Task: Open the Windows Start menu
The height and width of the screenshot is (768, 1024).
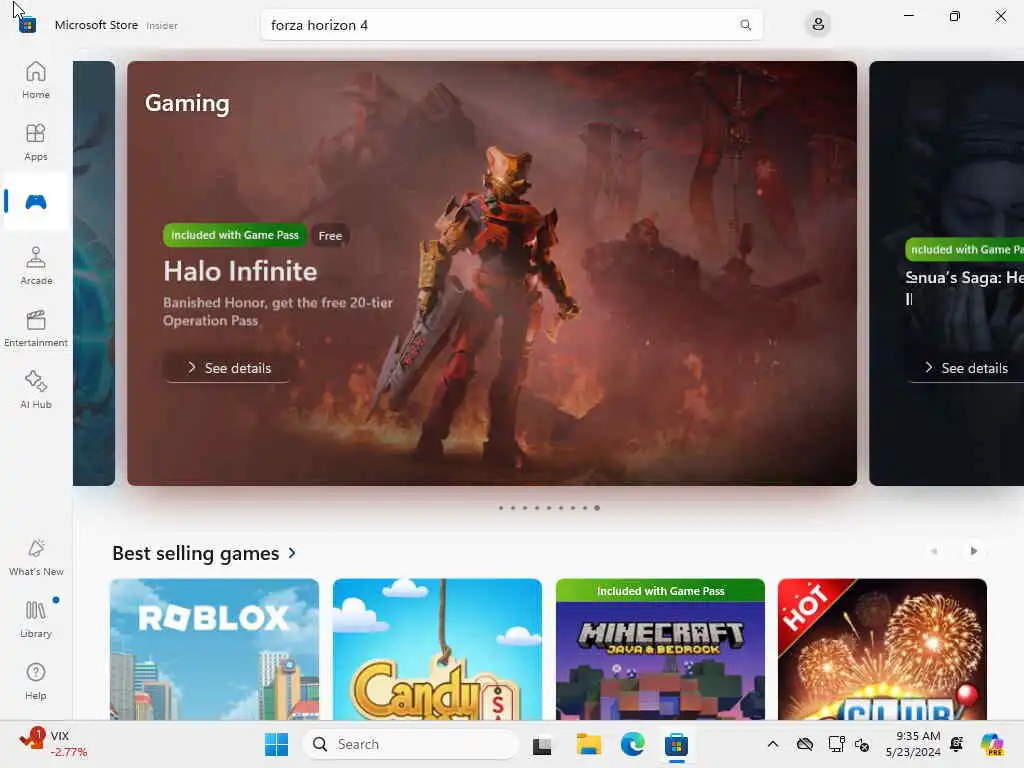Action: [276, 744]
